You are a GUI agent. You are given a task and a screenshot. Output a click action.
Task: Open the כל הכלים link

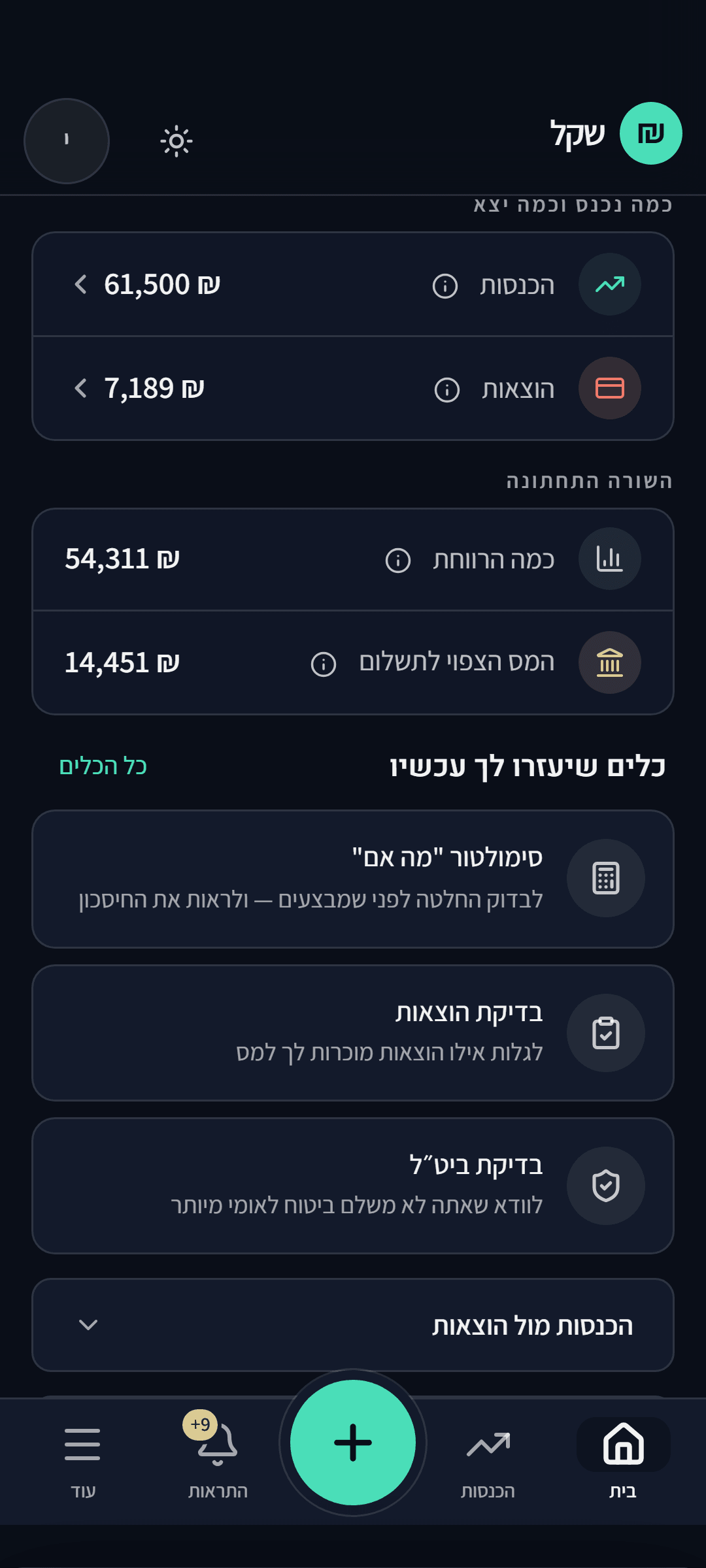click(103, 766)
